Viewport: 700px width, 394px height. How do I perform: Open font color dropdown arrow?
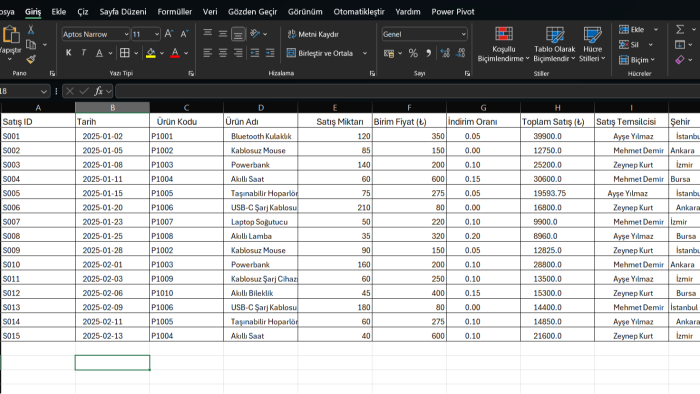coord(186,53)
